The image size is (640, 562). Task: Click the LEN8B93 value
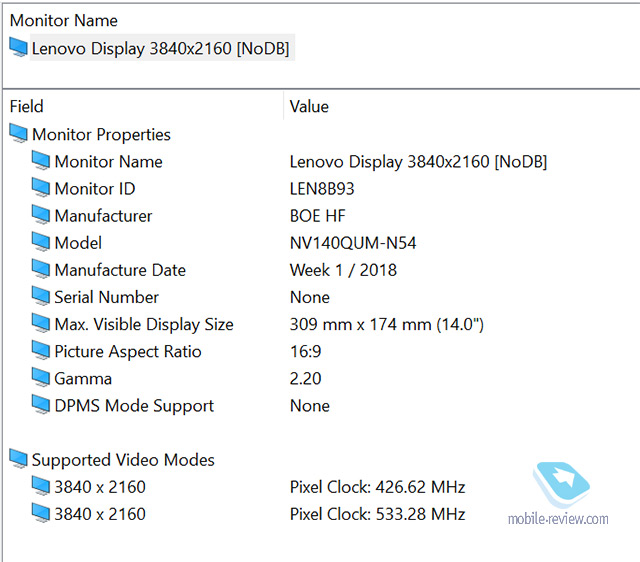tap(322, 189)
